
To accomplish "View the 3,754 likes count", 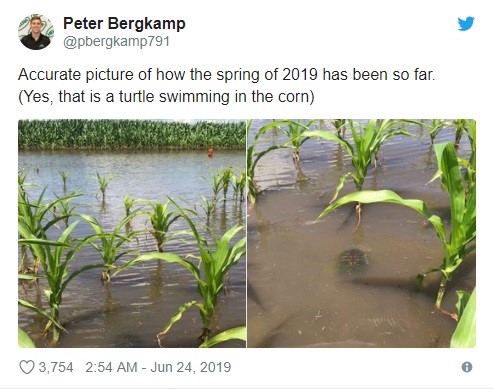I will click(56, 367).
